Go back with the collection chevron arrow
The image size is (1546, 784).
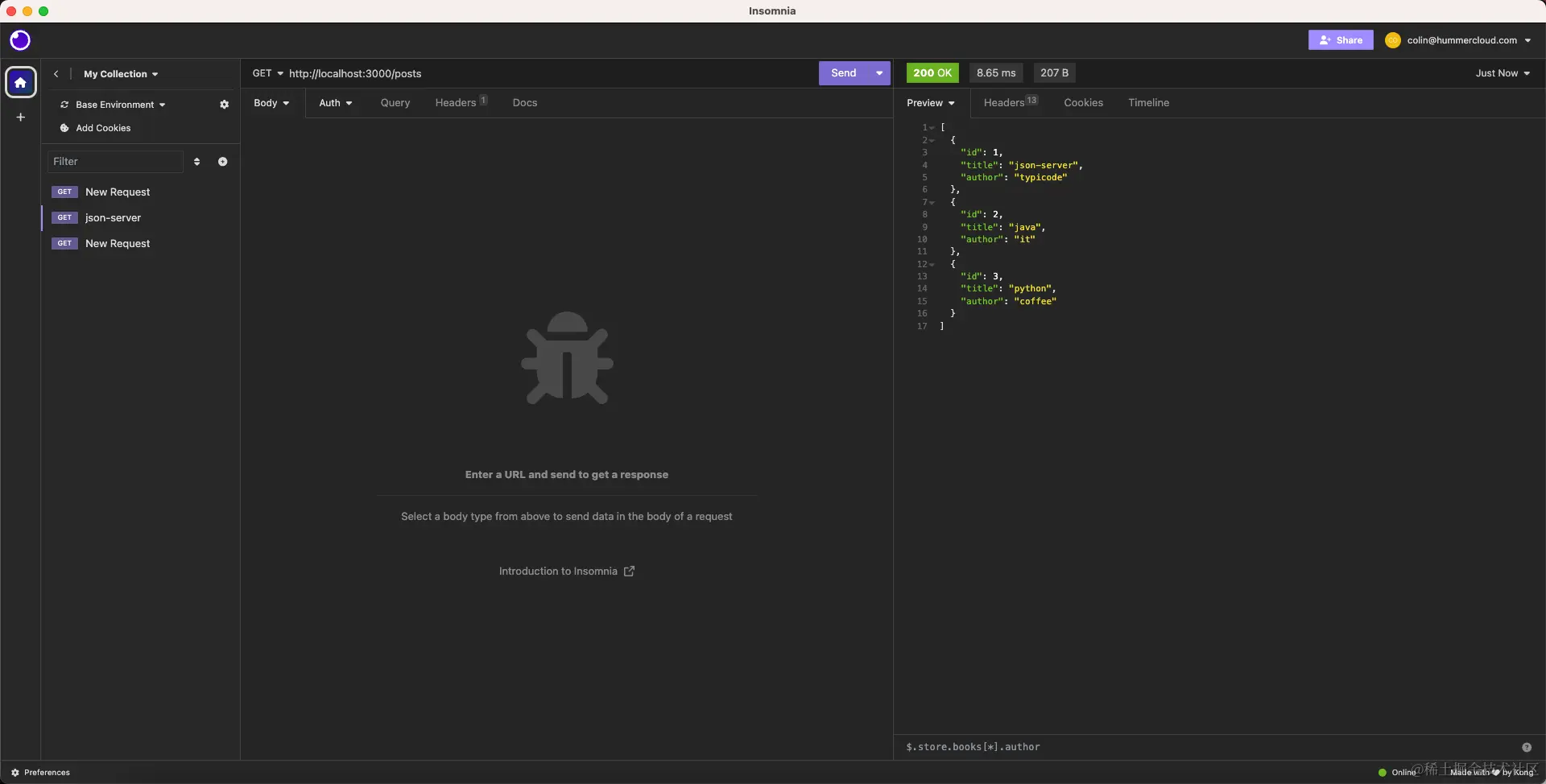pyautogui.click(x=56, y=74)
